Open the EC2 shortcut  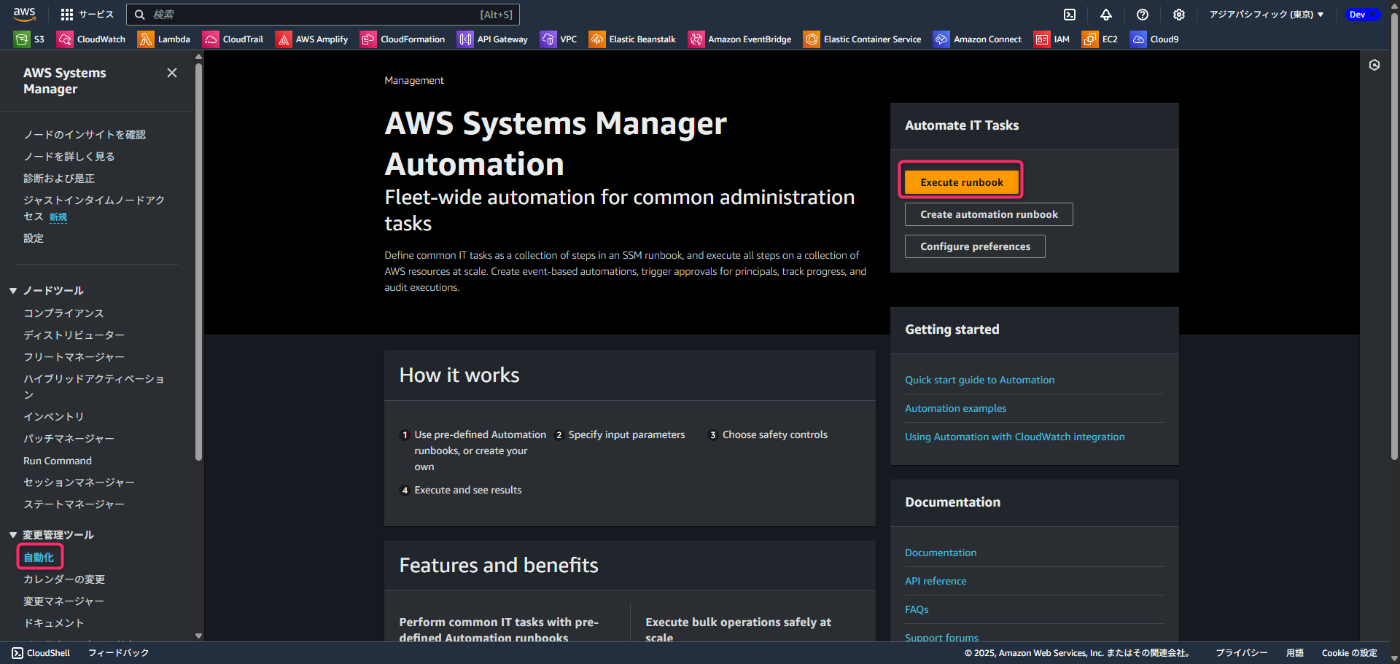[x=1101, y=39]
